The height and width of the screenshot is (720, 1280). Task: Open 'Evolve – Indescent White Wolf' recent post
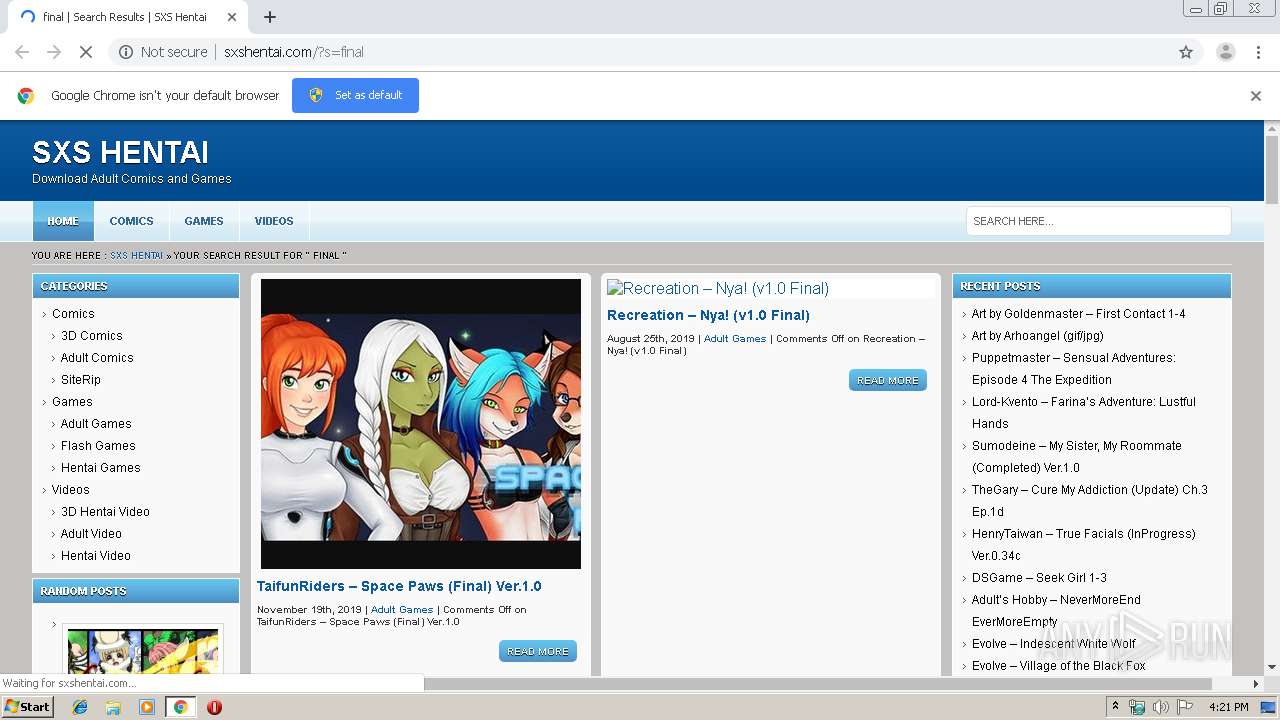(x=1054, y=644)
